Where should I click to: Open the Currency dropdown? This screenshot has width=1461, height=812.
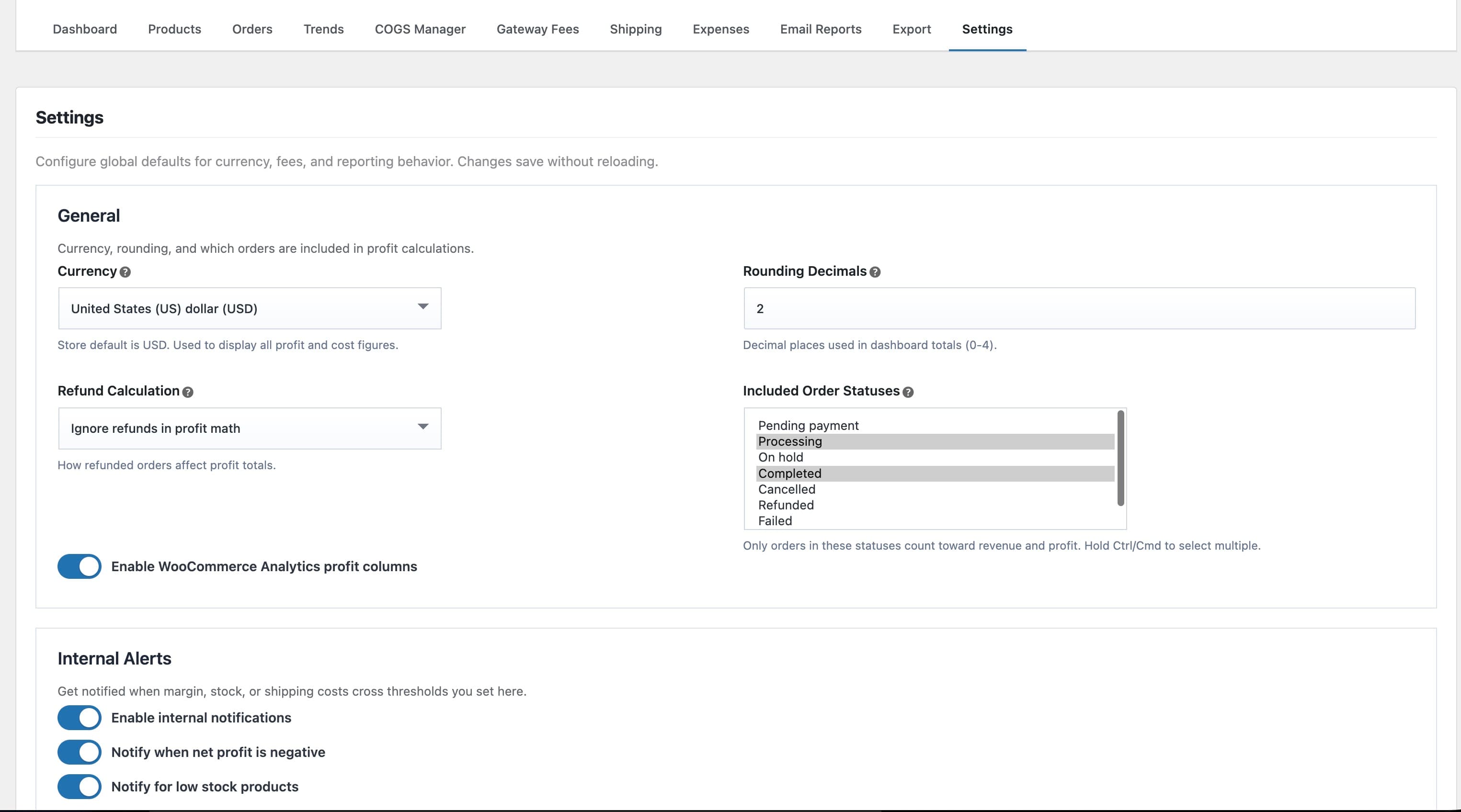click(x=250, y=308)
